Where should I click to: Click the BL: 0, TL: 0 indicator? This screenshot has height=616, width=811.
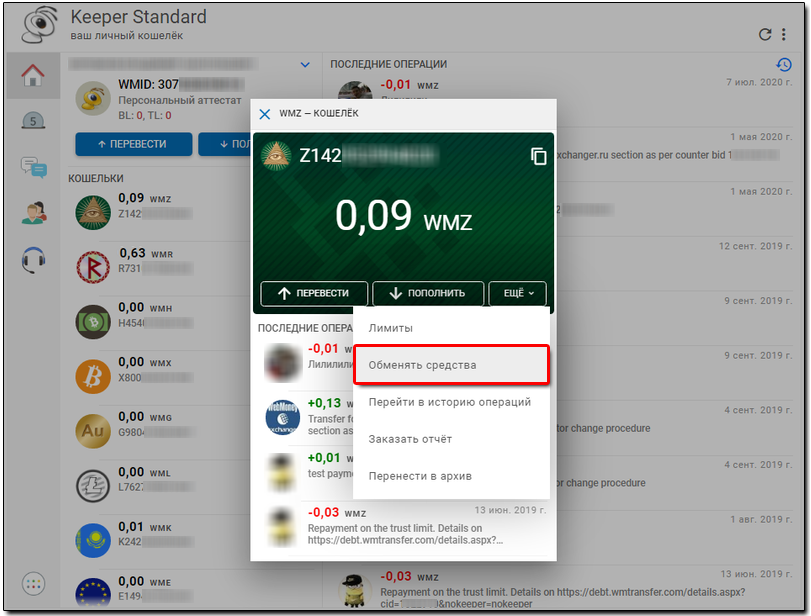(145, 116)
